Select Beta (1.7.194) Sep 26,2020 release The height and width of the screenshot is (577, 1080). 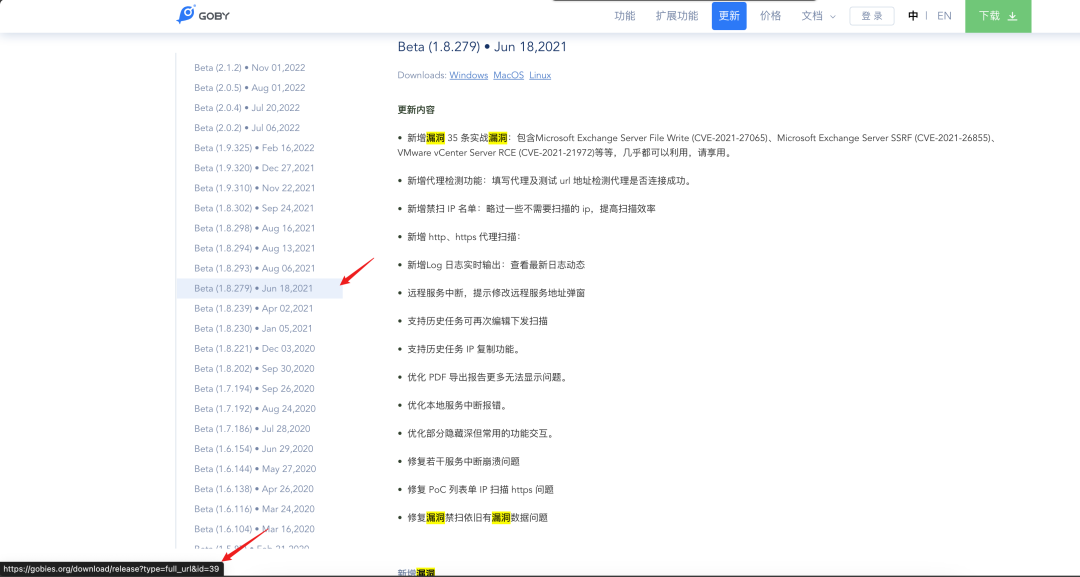pos(254,388)
